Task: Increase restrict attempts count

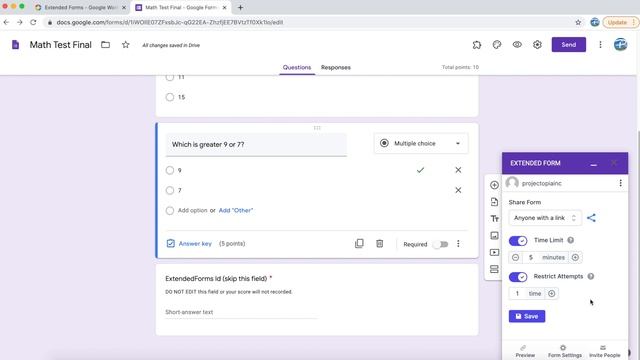Action: (x=551, y=293)
